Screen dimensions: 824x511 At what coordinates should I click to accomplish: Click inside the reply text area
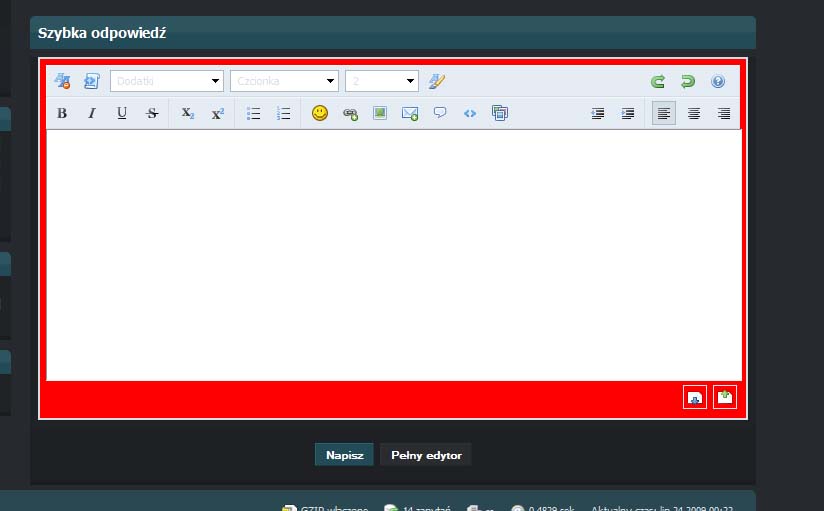(393, 255)
